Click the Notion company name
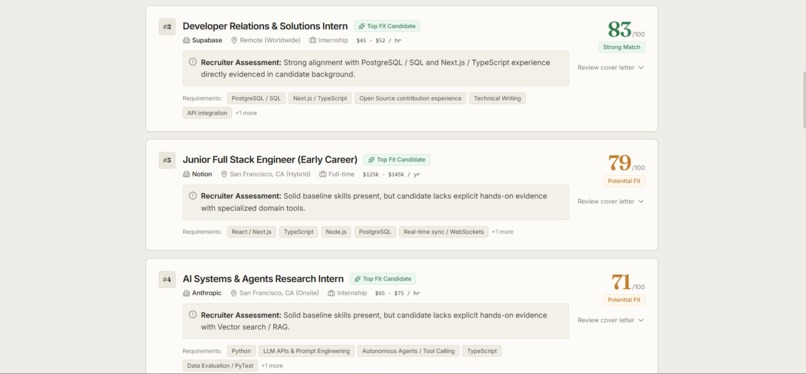The width and height of the screenshot is (806, 374). pyautogui.click(x=202, y=174)
